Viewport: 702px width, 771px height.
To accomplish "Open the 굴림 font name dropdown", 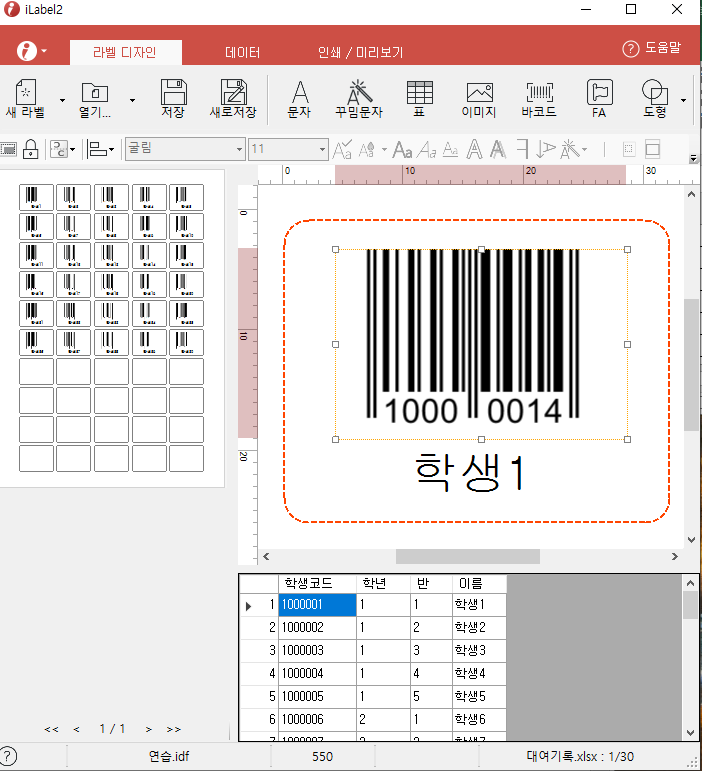I will point(239,149).
